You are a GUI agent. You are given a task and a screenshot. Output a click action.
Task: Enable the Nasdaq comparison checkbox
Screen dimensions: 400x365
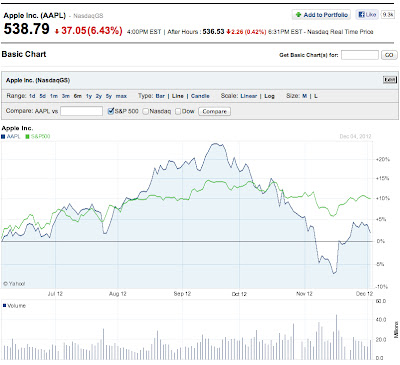coord(146,111)
